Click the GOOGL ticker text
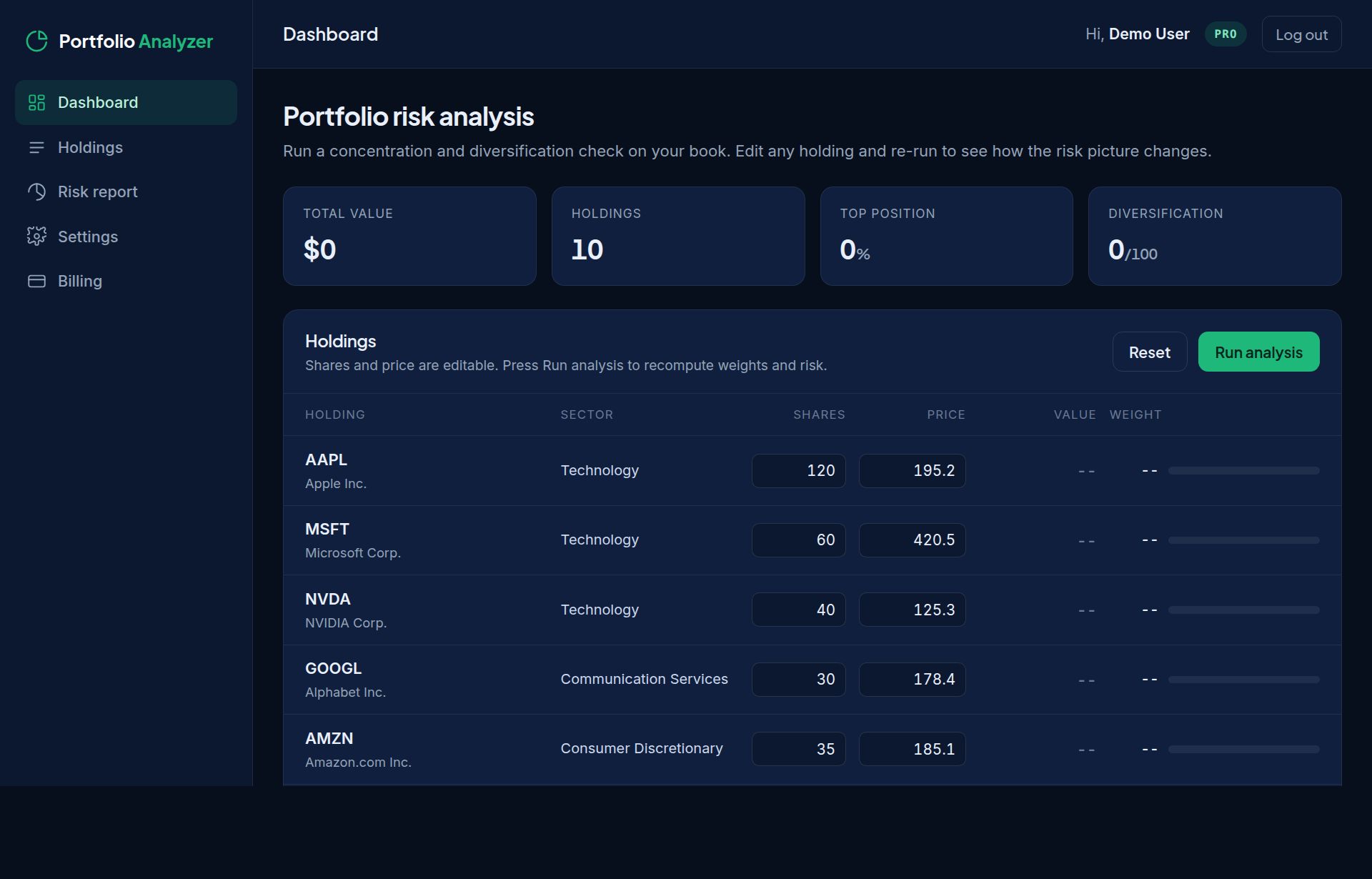 pyautogui.click(x=334, y=668)
